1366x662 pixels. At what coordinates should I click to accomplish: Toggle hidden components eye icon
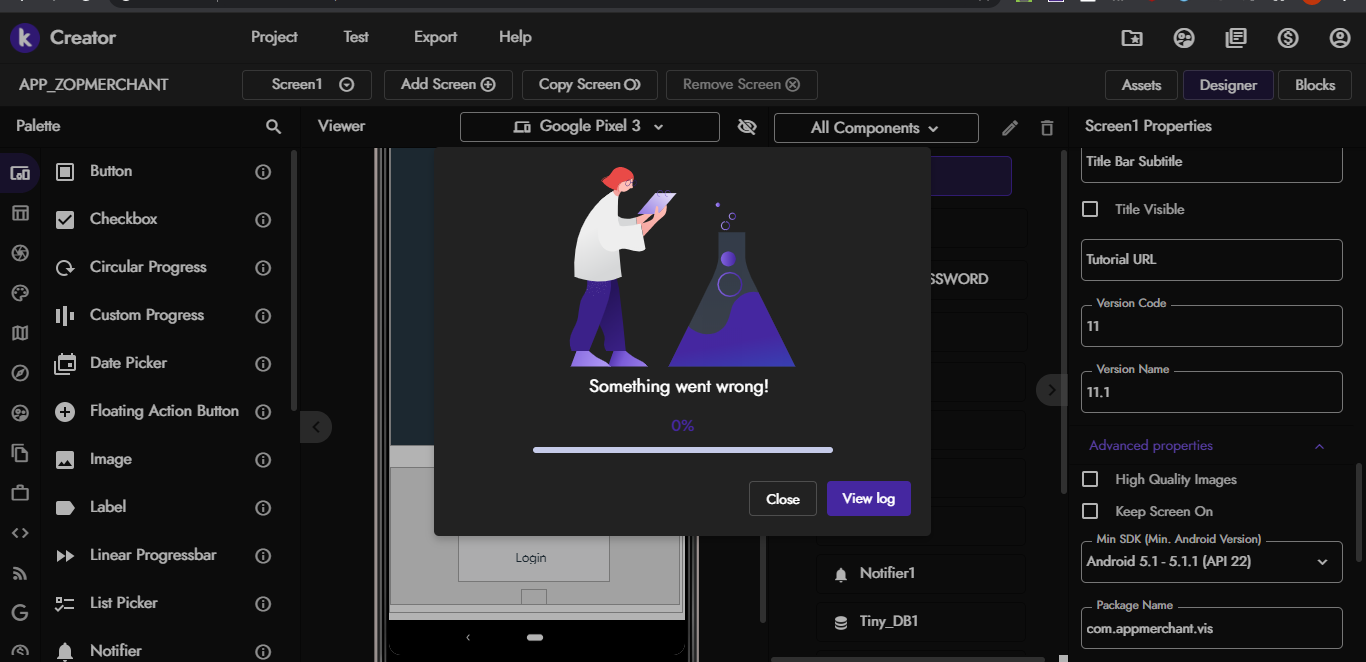click(746, 127)
